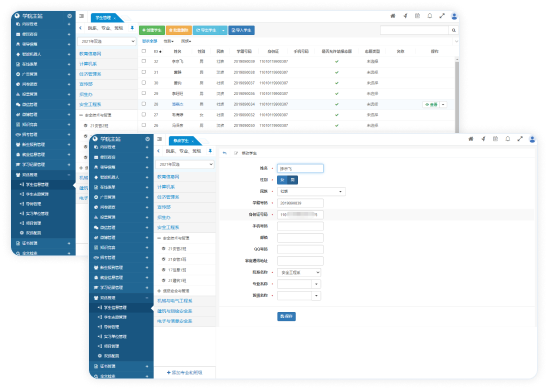Click the green add student button
Viewport: 548px width, 390px height.
pyautogui.click(x=152, y=30)
